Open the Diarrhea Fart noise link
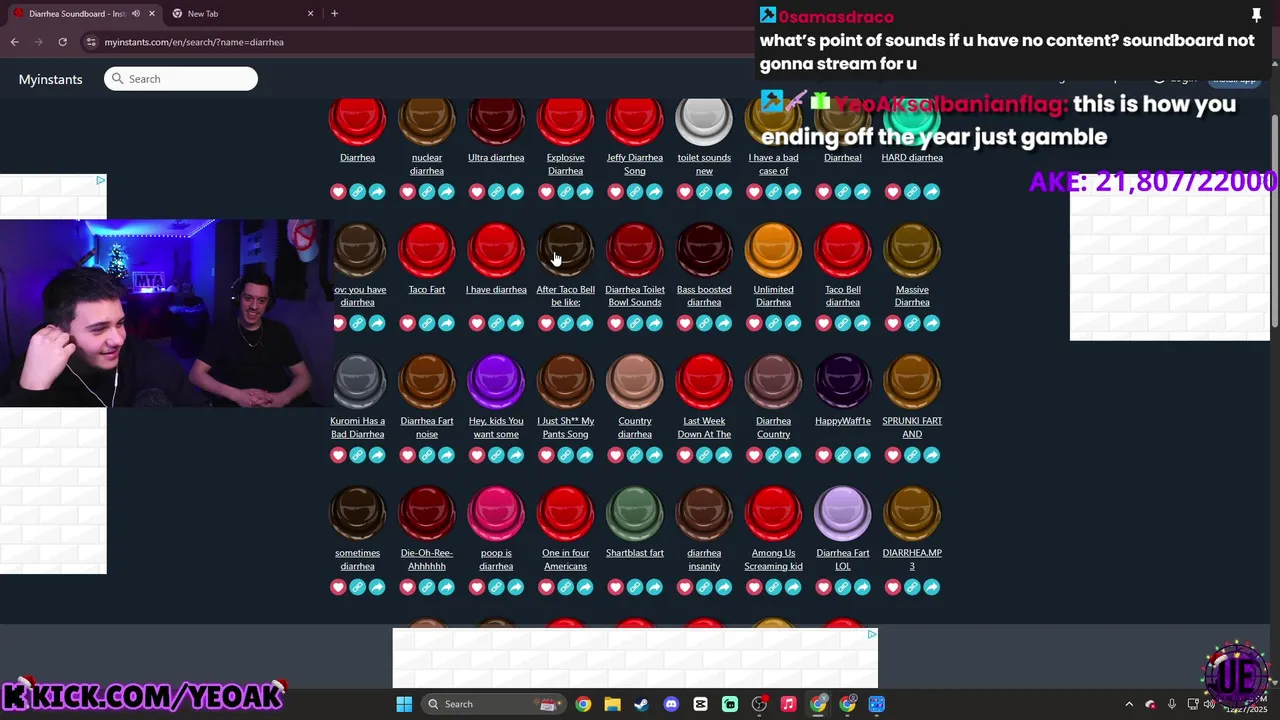 click(x=427, y=427)
